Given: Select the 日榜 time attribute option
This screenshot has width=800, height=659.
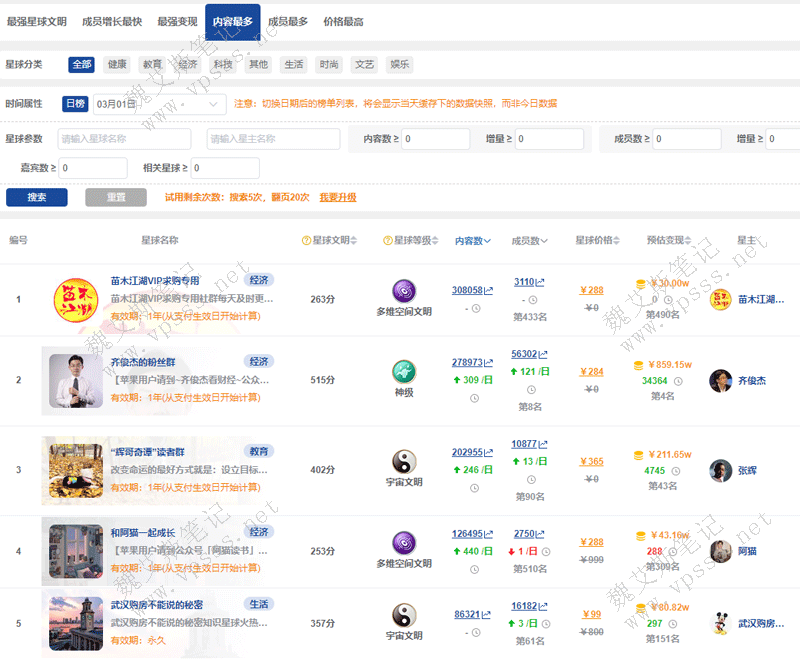Looking at the screenshot, I should (x=75, y=103).
